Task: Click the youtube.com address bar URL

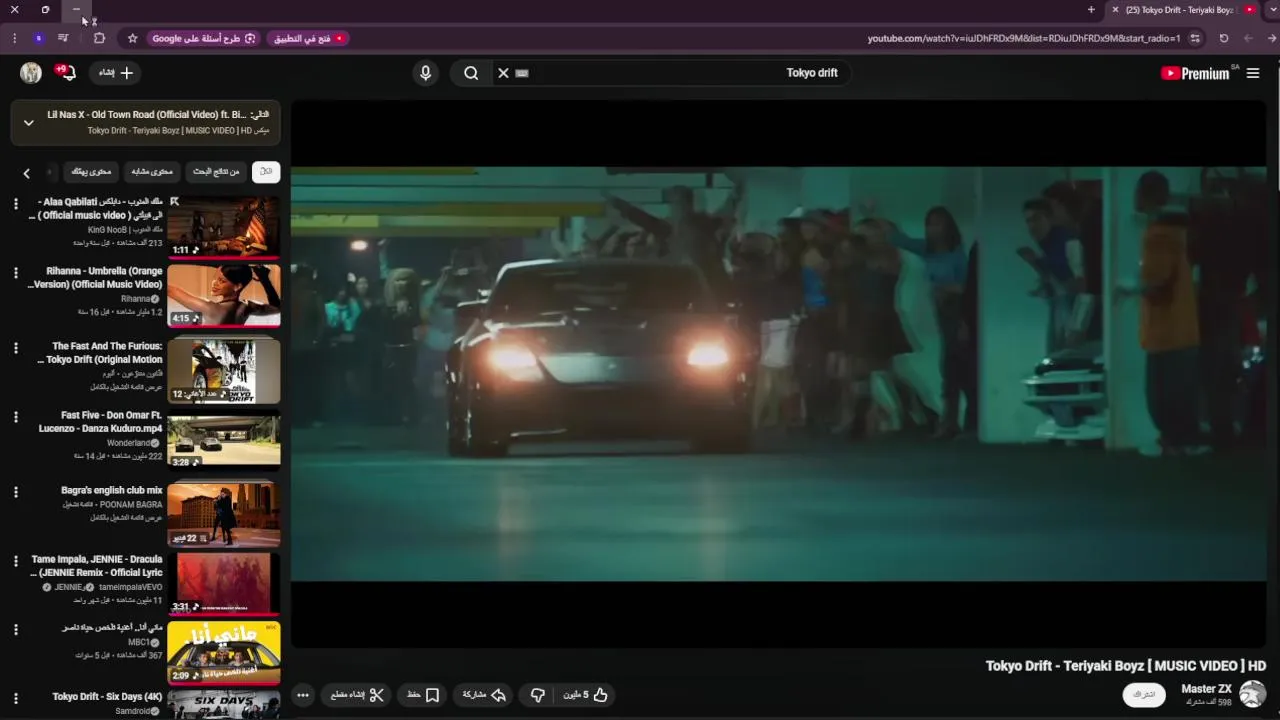Action: pyautogui.click(x=1023, y=38)
